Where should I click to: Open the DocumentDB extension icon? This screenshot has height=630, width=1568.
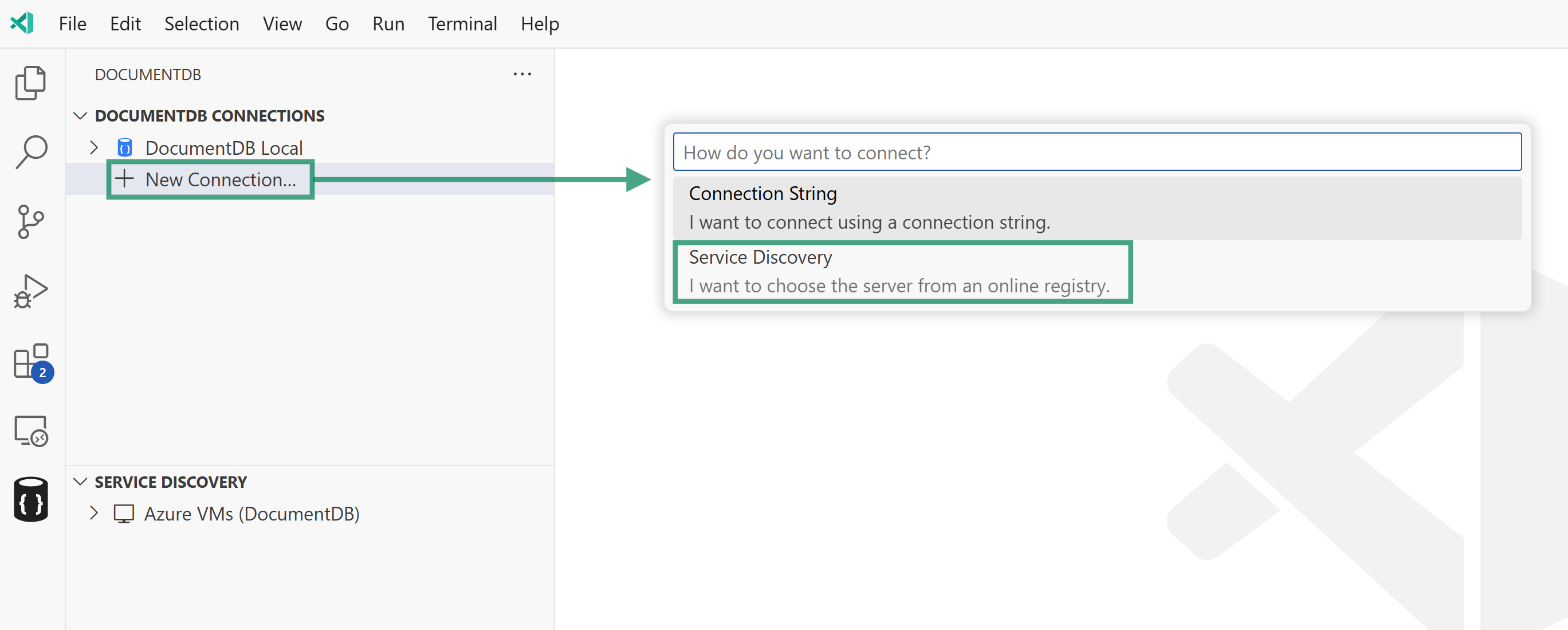pyautogui.click(x=30, y=499)
